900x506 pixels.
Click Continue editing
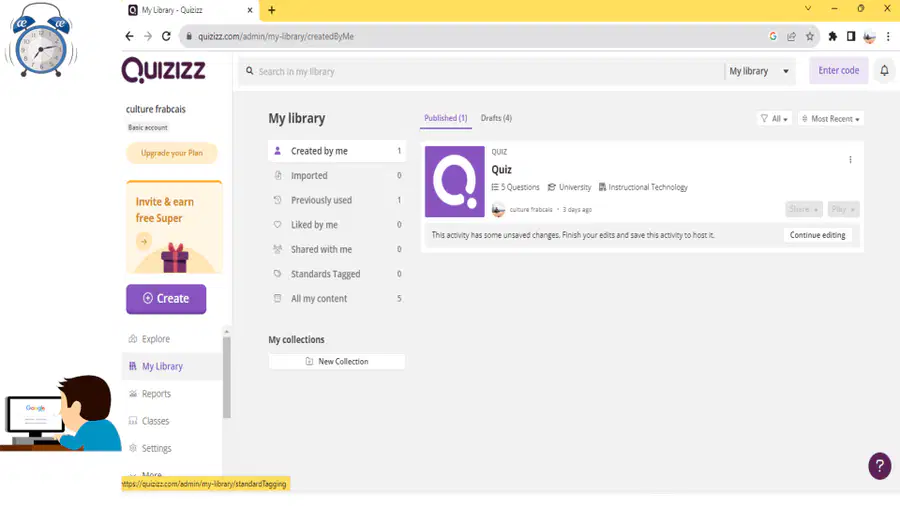[817, 235]
